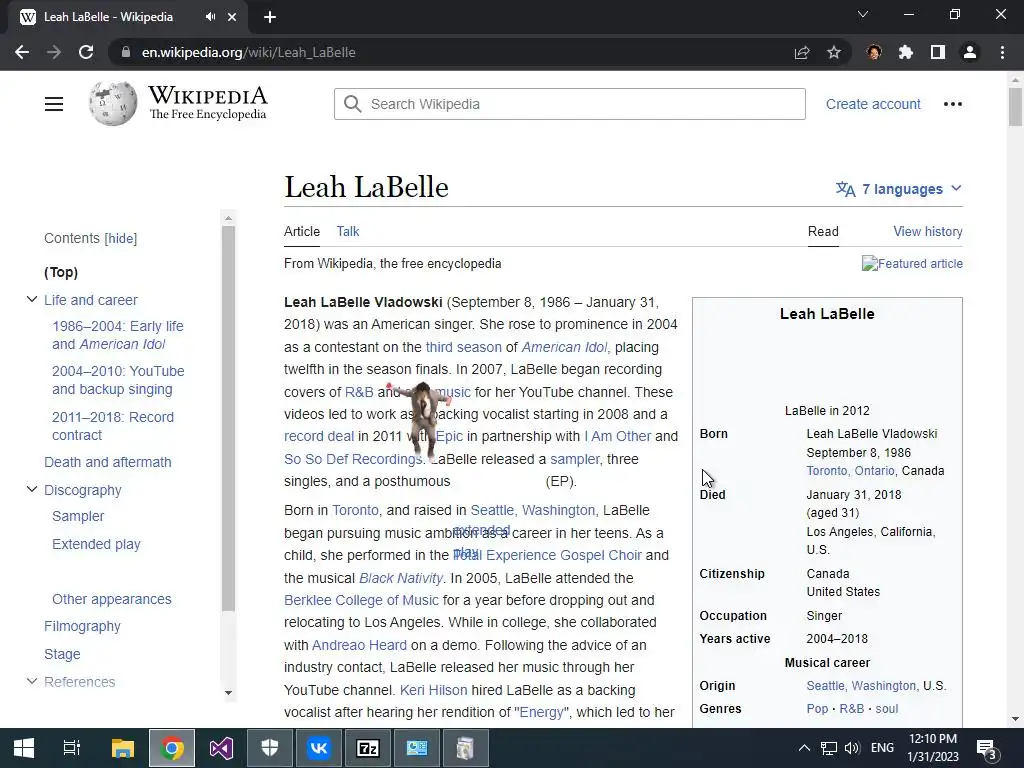Open the American Idol link in intro
Screen dimensions: 1024x768
[564, 347]
